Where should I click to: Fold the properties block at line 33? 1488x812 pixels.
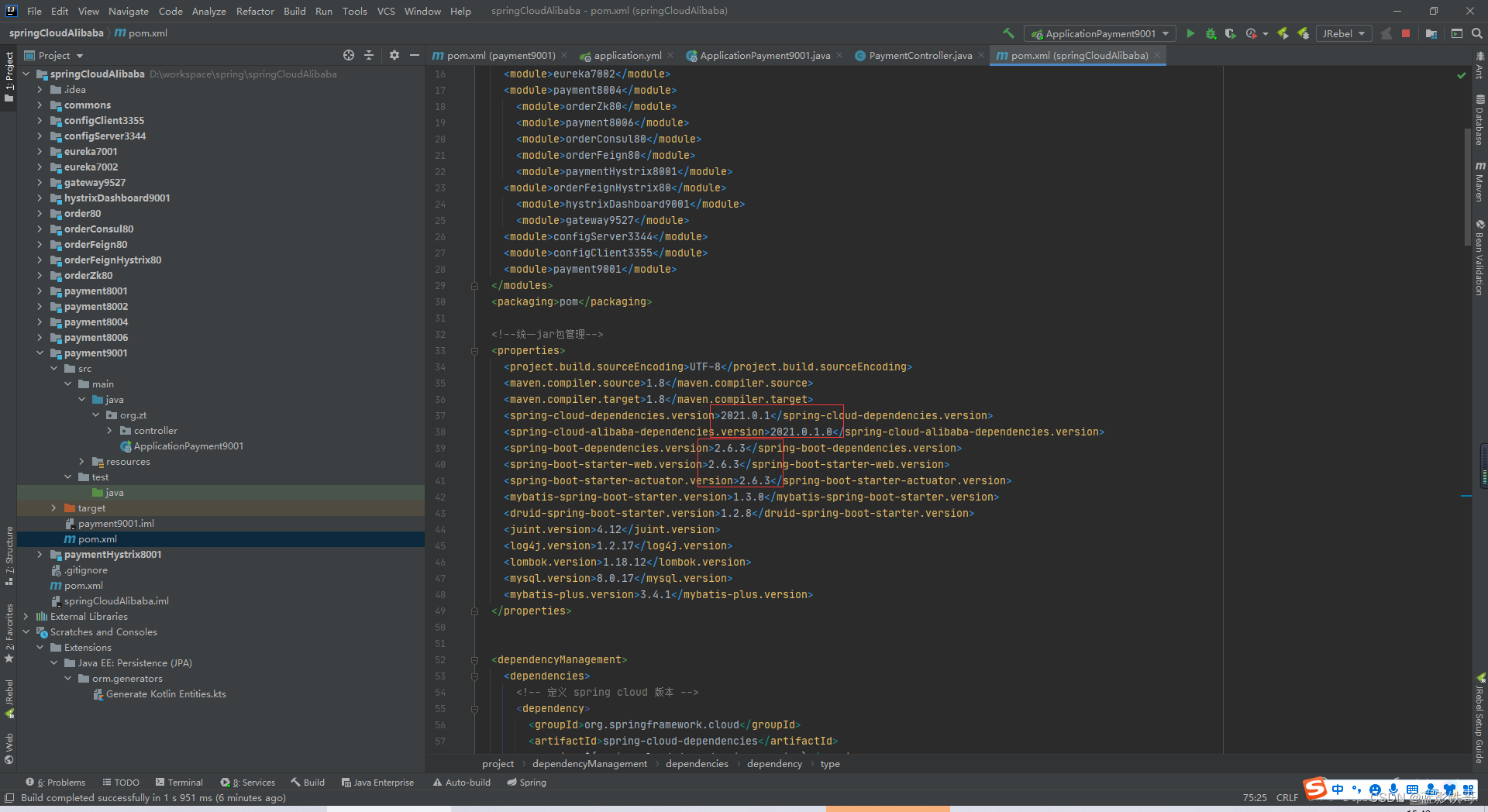click(474, 351)
